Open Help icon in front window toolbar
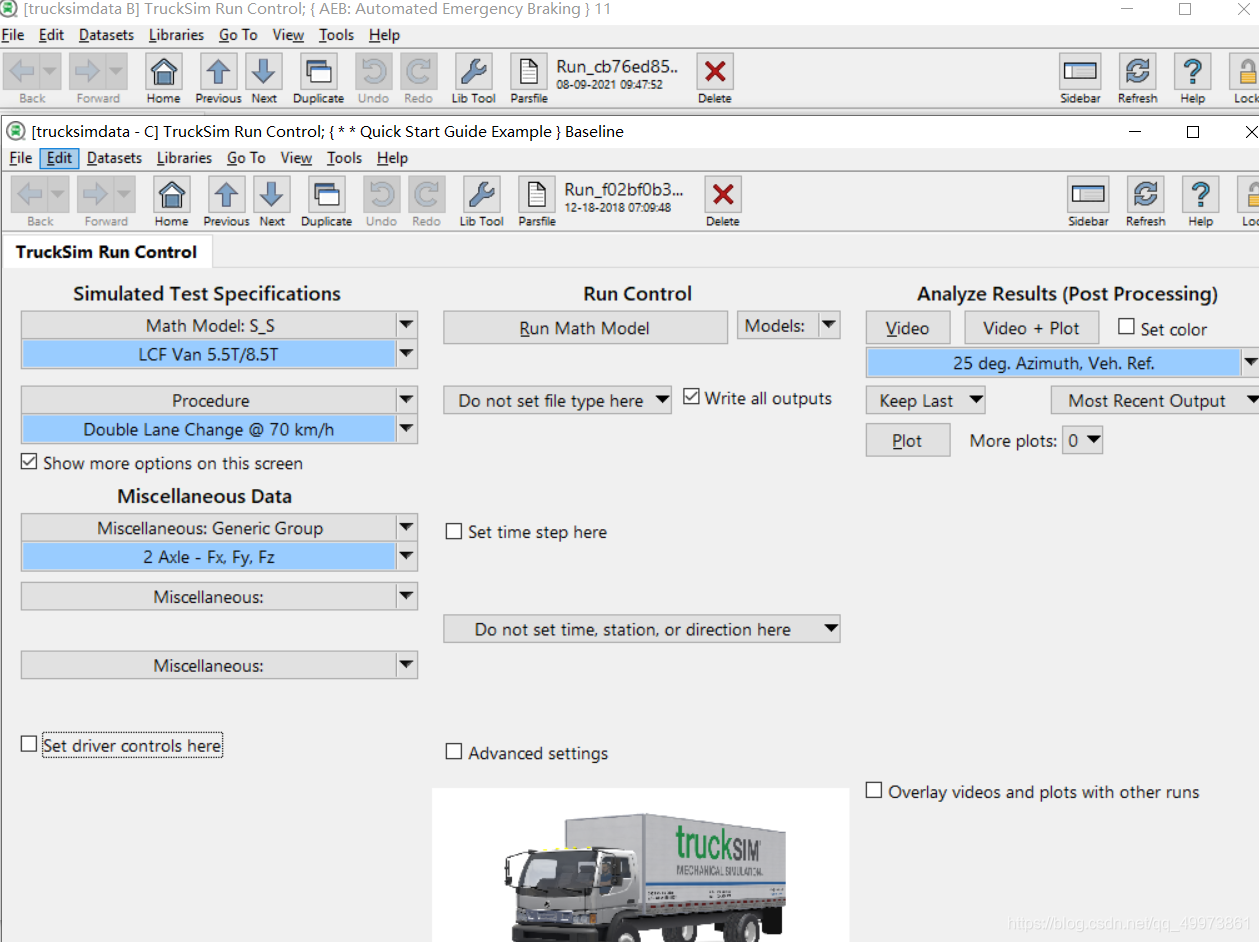The height and width of the screenshot is (942, 1259). click(x=1200, y=194)
